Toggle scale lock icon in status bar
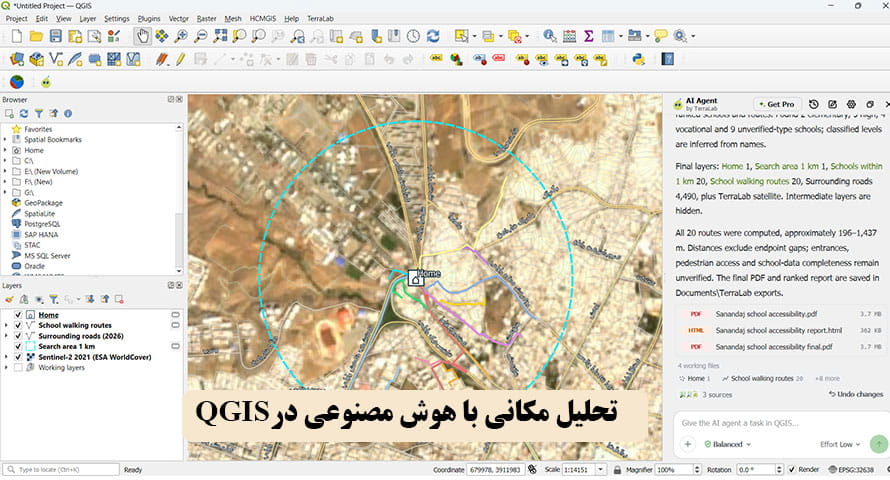 tap(617, 470)
